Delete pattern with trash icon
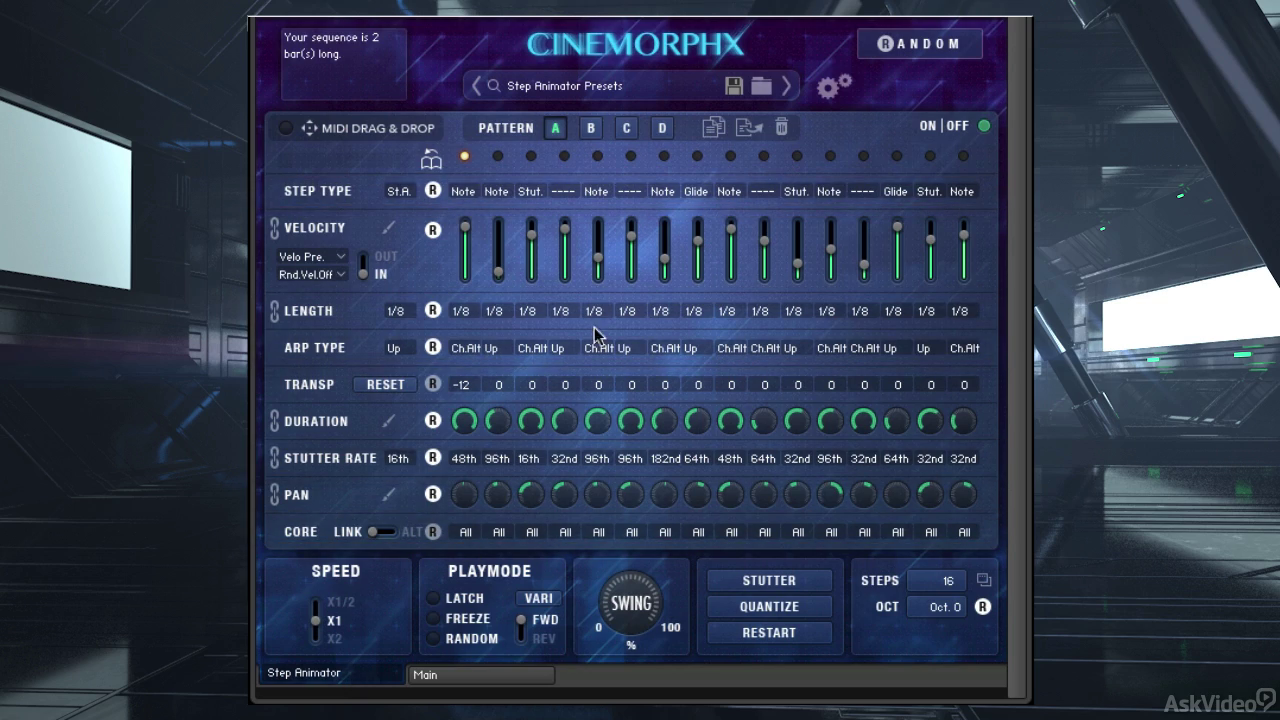The width and height of the screenshot is (1280, 720). click(x=782, y=127)
